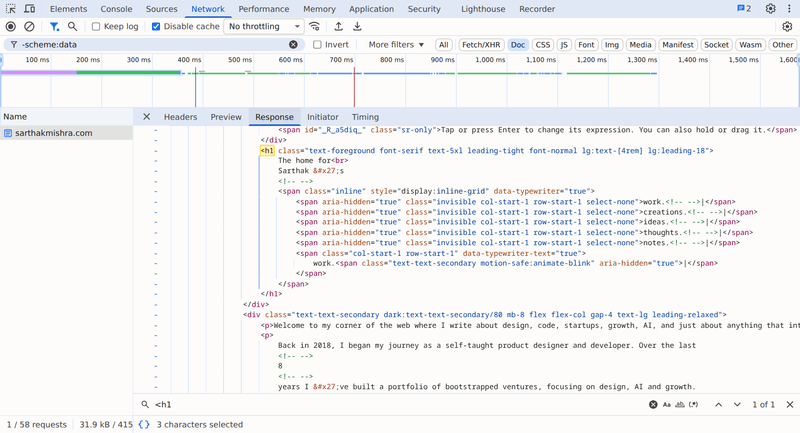Screen dimensions: 800x433
Task: Open the Sources tab
Action: pyautogui.click(x=161, y=9)
